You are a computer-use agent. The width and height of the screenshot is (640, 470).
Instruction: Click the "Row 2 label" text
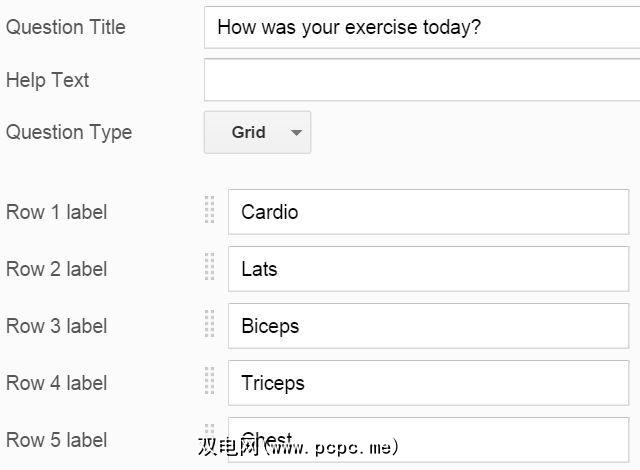[57, 269]
